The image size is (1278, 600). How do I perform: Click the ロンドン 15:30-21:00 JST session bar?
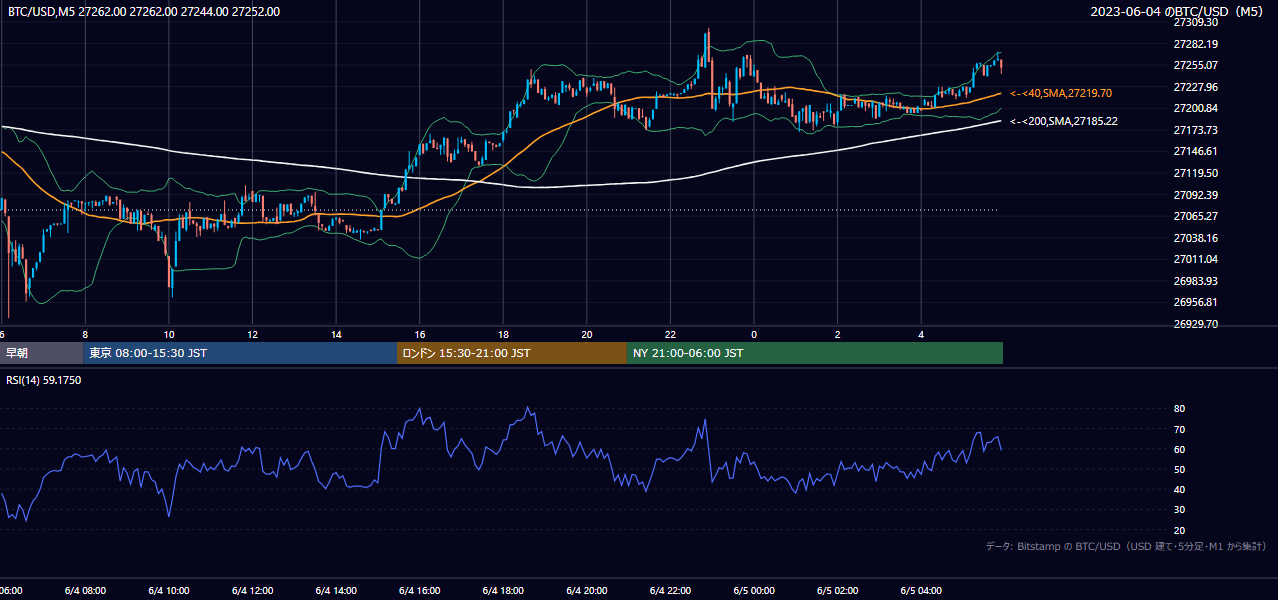[x=512, y=353]
